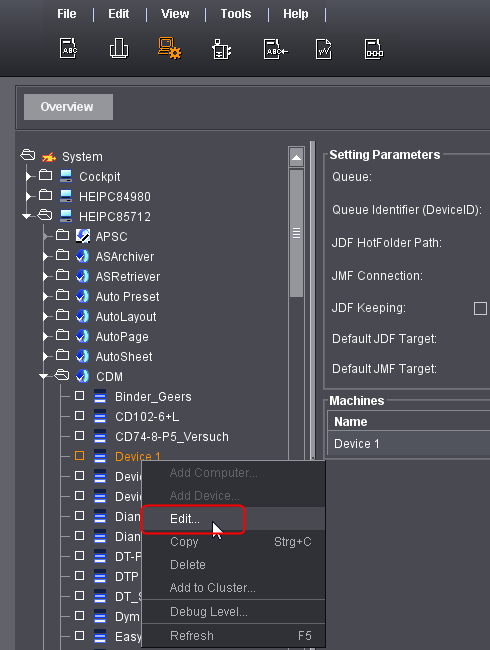Click the printing press toolbar icon
490x650 pixels.
pos(119,49)
